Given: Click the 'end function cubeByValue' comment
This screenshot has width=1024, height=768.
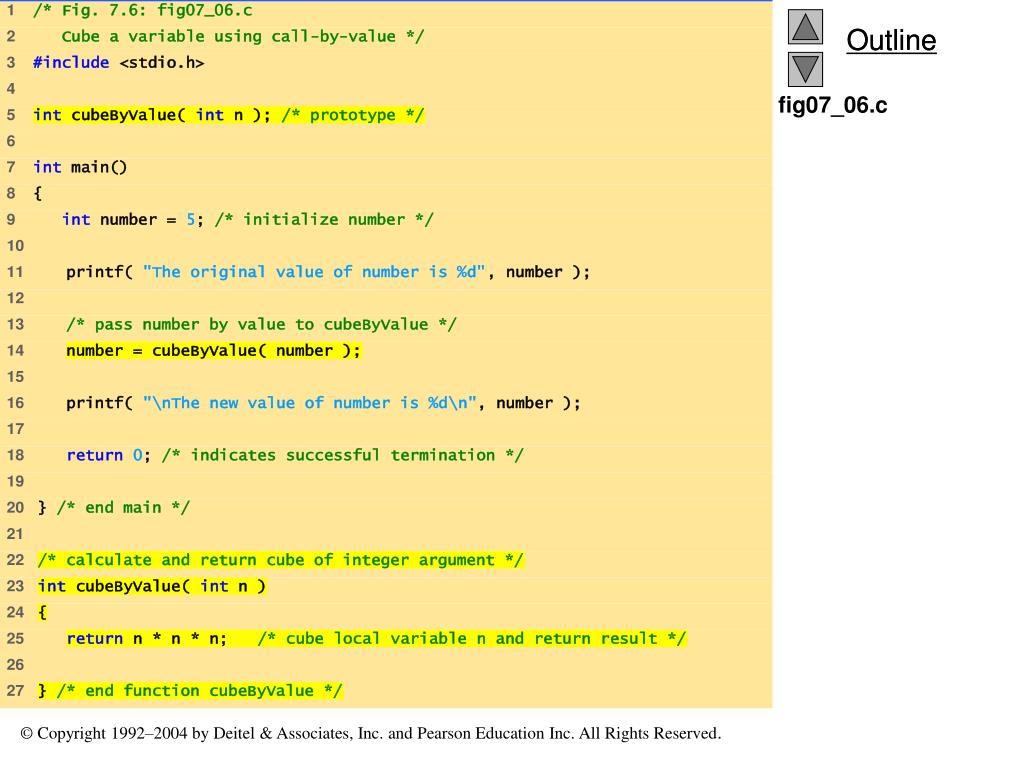Looking at the screenshot, I should [x=199, y=690].
